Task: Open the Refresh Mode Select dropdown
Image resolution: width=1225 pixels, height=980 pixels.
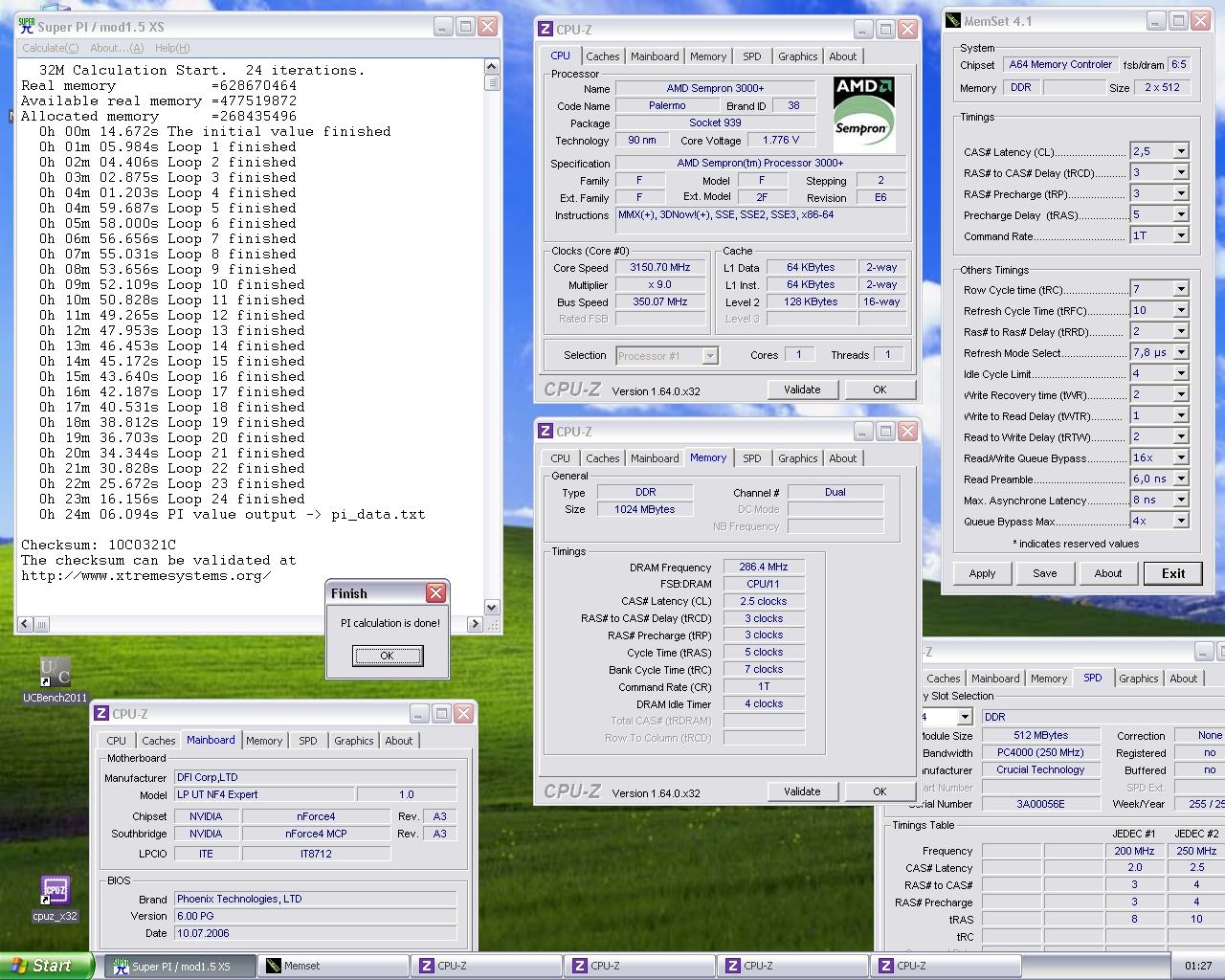Action: pos(1181,352)
